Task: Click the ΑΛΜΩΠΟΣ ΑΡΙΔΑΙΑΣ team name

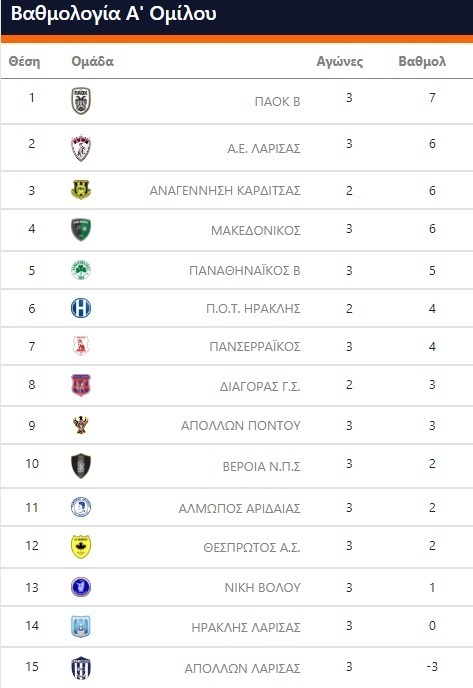Action: click(240, 508)
